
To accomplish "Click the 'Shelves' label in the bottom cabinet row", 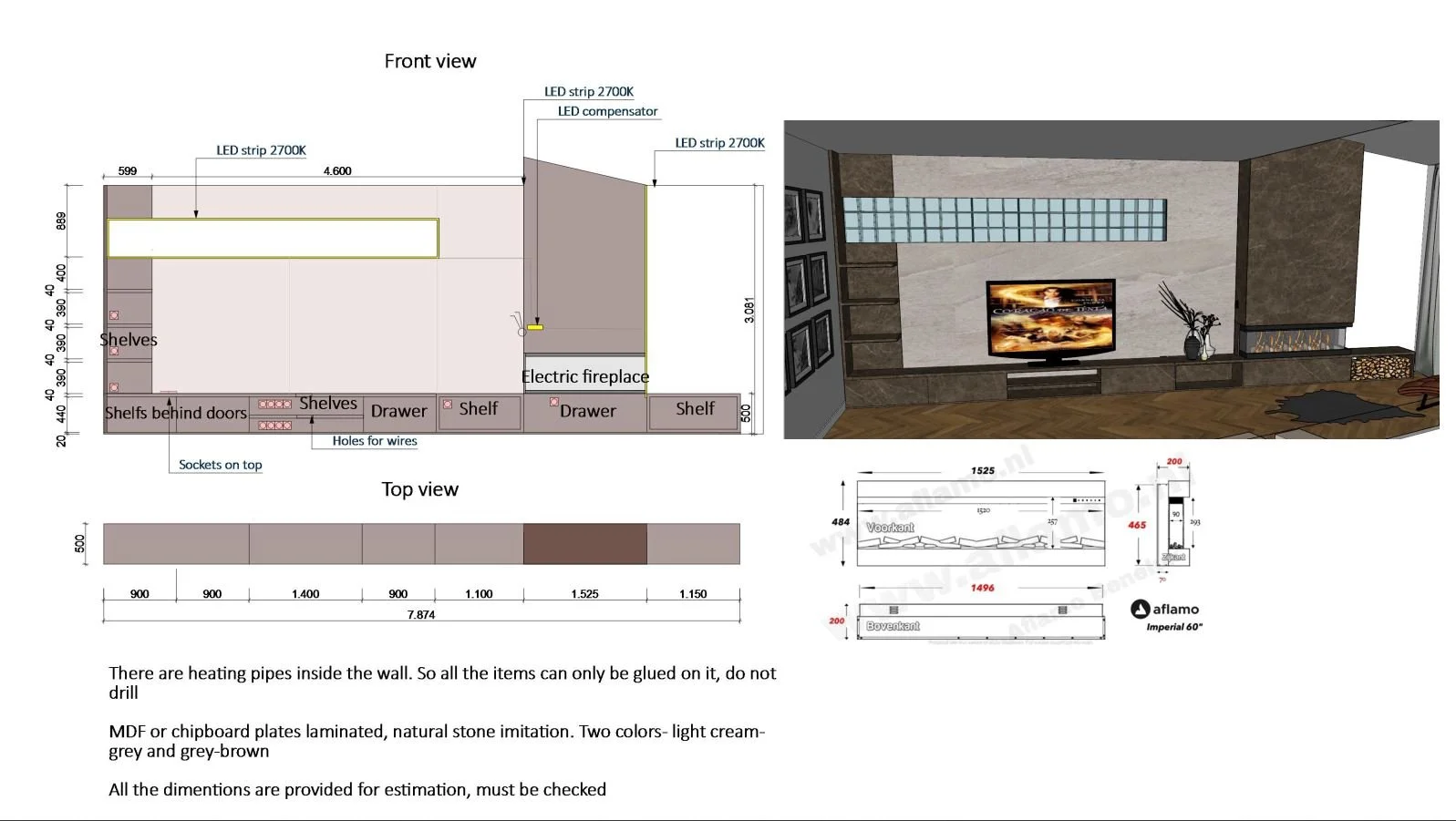I will coord(328,403).
